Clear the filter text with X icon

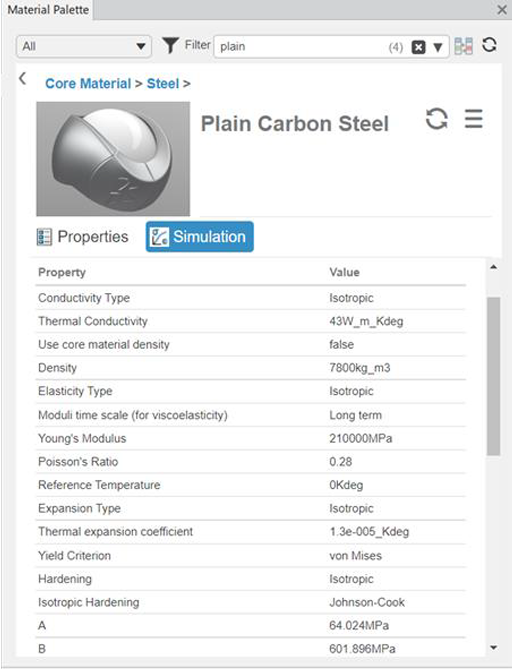point(418,47)
